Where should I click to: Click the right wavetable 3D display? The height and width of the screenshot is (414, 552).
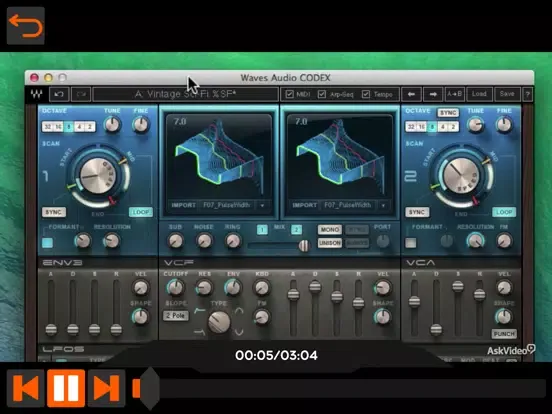click(340, 157)
